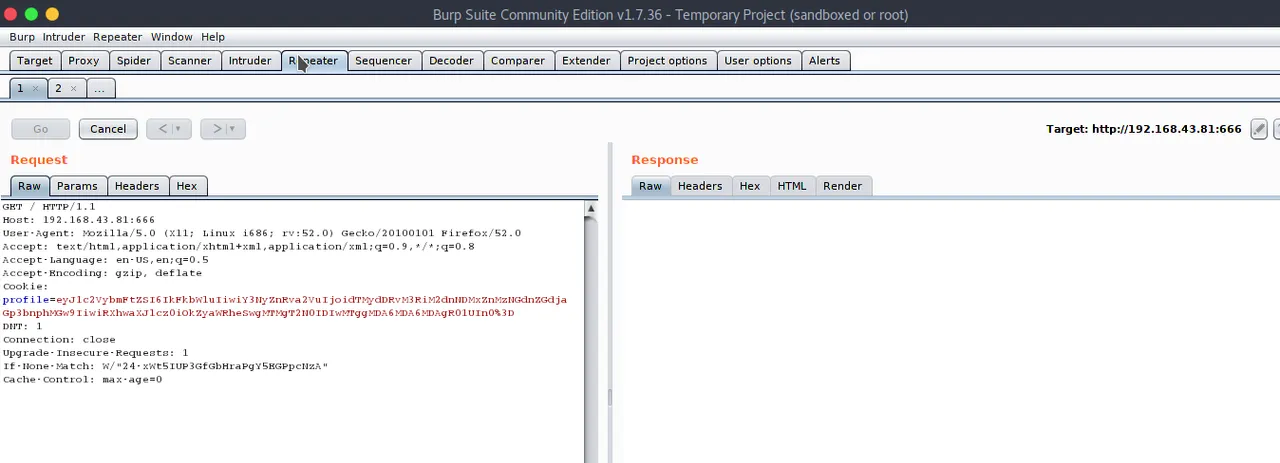1280x463 pixels.
Task: Switch to the Sequencer tab
Action: coord(383,61)
